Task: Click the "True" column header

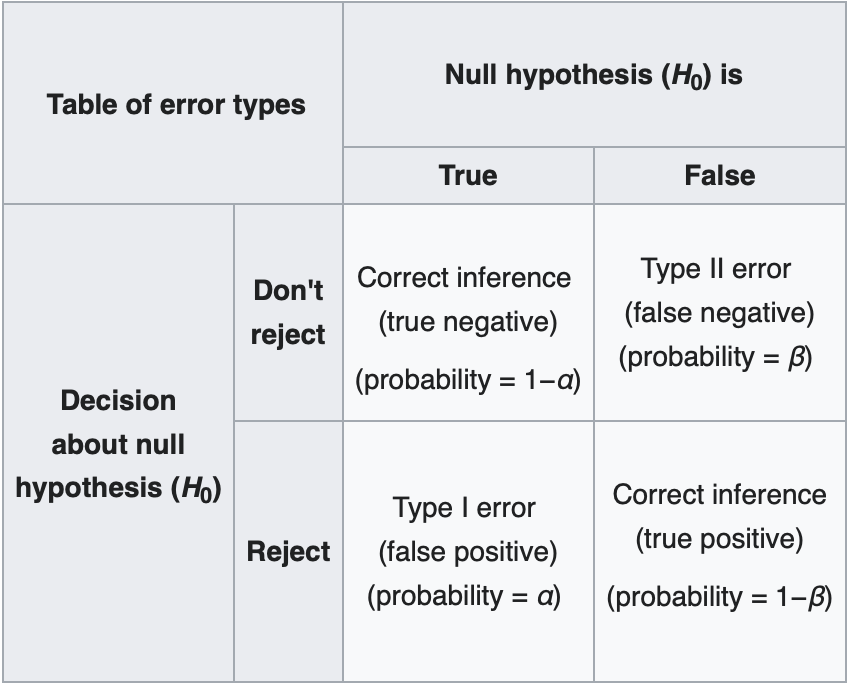Action: [x=467, y=176]
